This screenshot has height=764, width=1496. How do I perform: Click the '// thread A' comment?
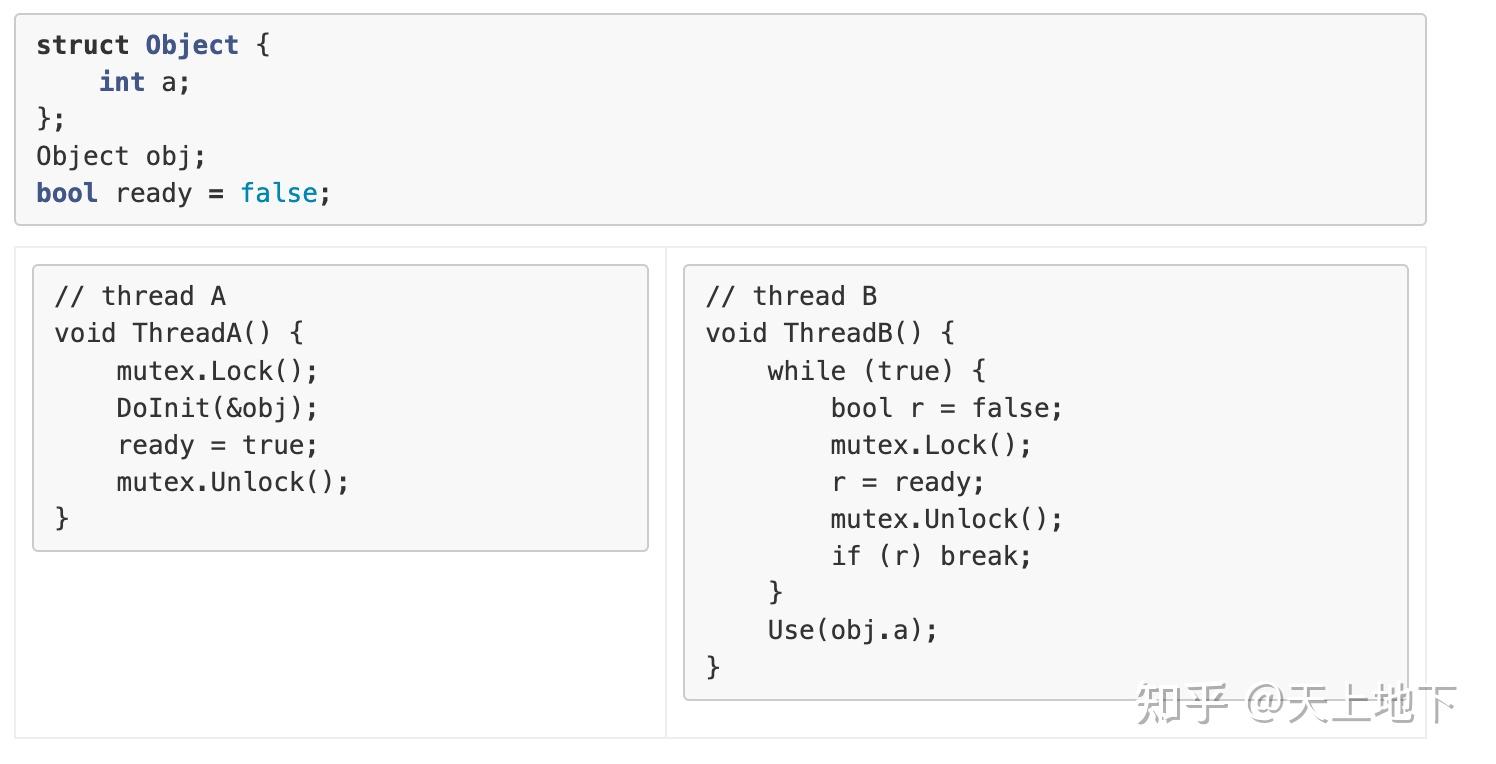[x=140, y=296]
